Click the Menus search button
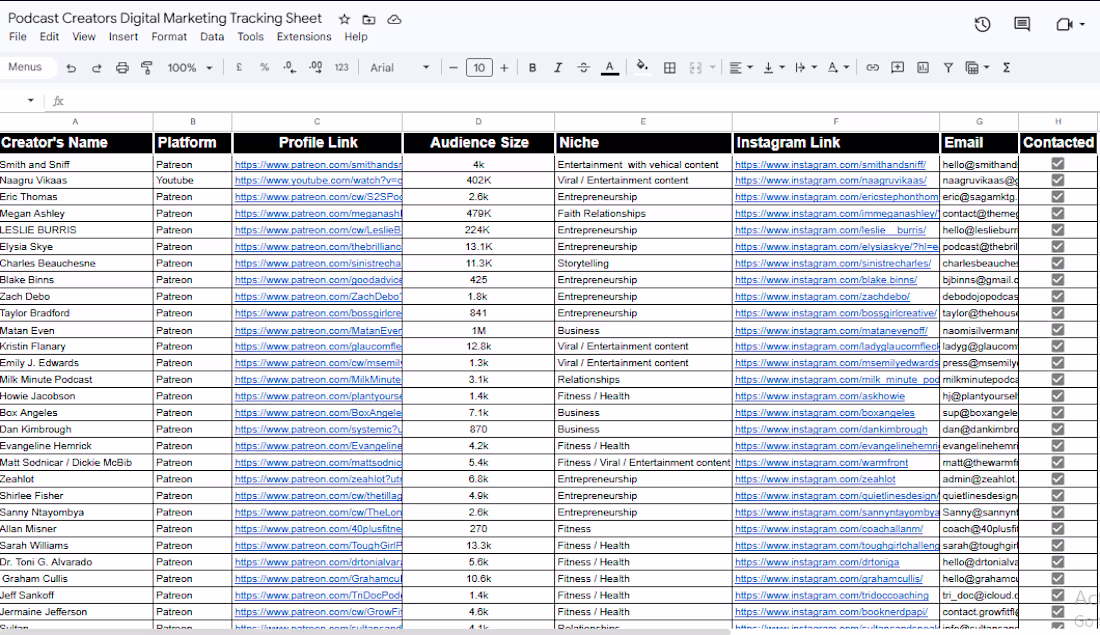The width and height of the screenshot is (1100, 635). 25,67
